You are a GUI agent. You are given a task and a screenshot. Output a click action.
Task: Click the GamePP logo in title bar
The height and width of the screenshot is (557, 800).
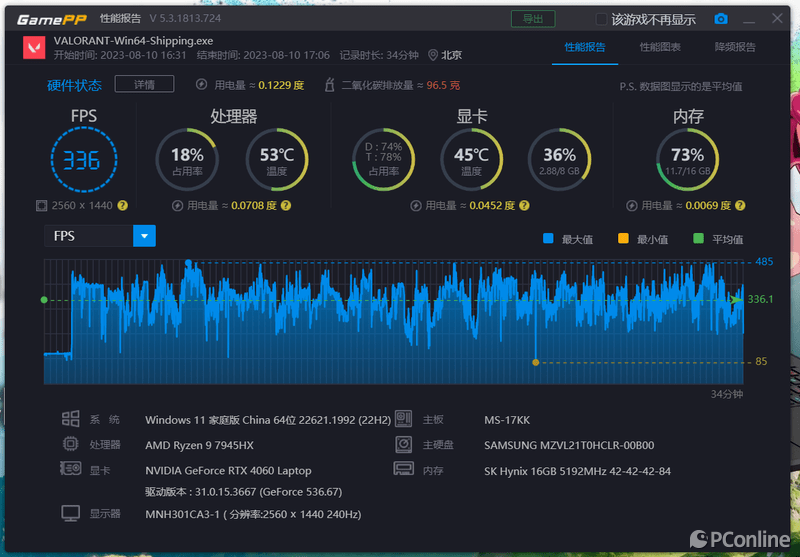pyautogui.click(x=52, y=19)
